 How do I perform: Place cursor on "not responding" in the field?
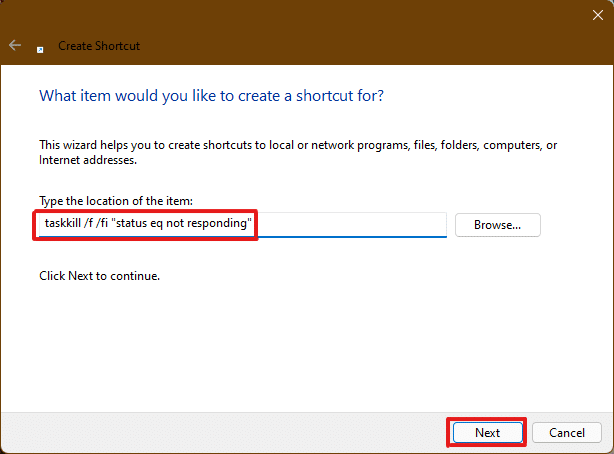[x=206, y=223]
